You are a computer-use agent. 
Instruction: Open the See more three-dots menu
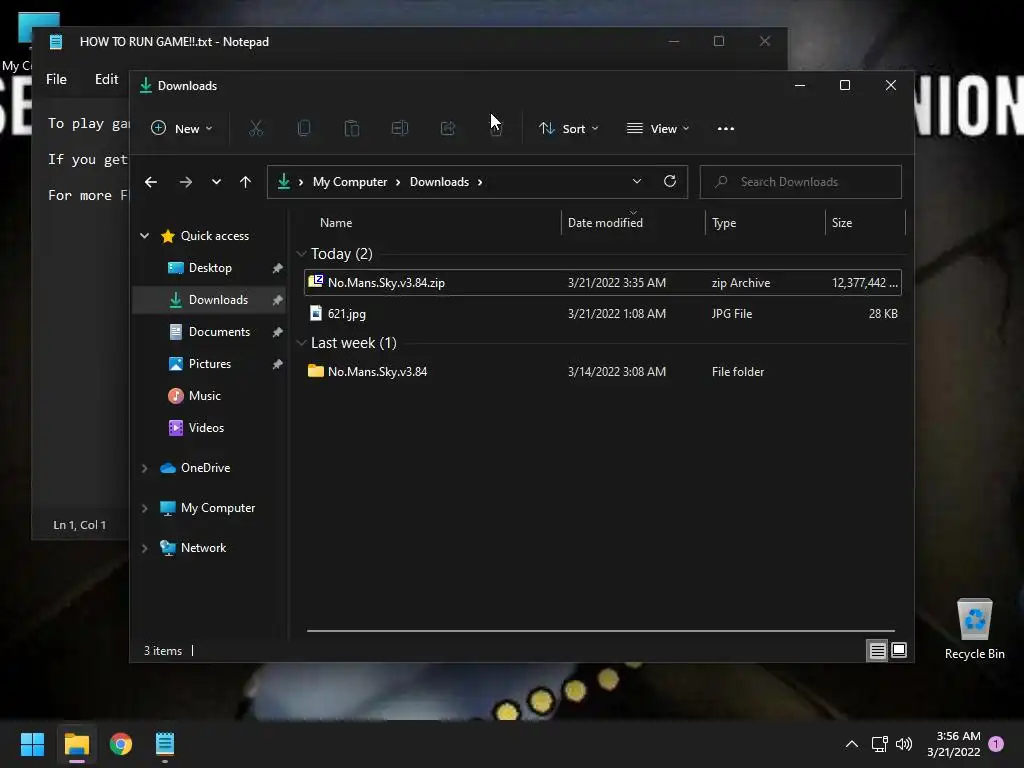point(726,129)
